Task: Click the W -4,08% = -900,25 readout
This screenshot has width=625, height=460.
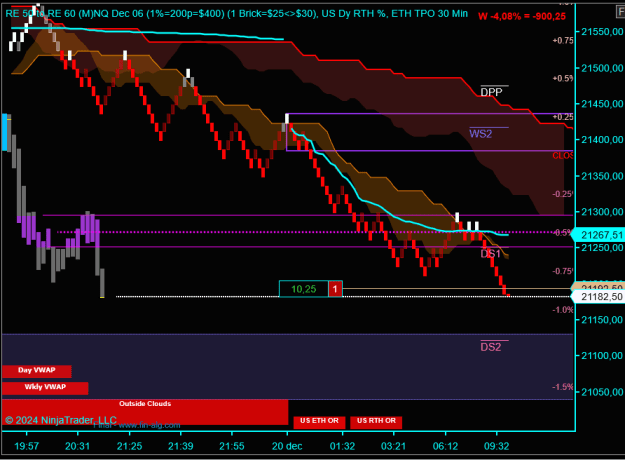Action: pyautogui.click(x=522, y=16)
